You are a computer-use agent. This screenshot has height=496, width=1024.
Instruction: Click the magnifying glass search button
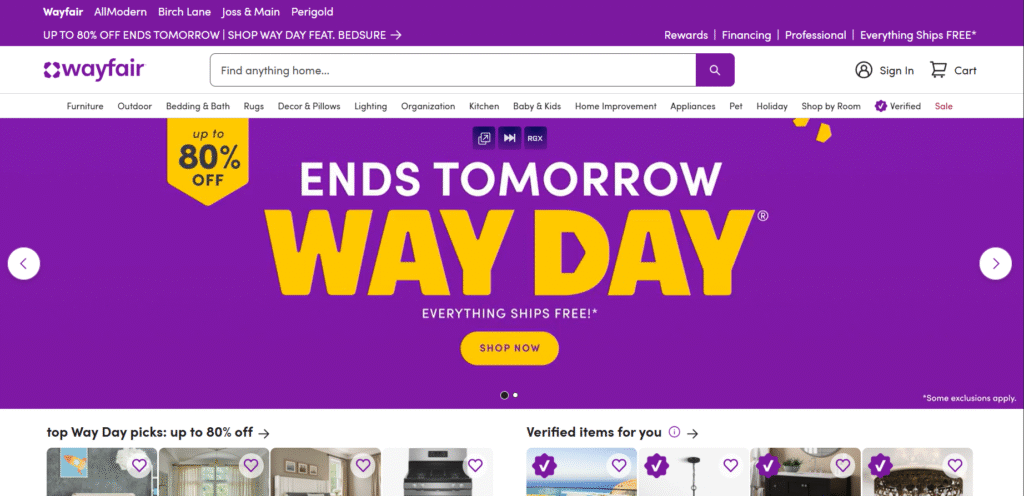(715, 70)
